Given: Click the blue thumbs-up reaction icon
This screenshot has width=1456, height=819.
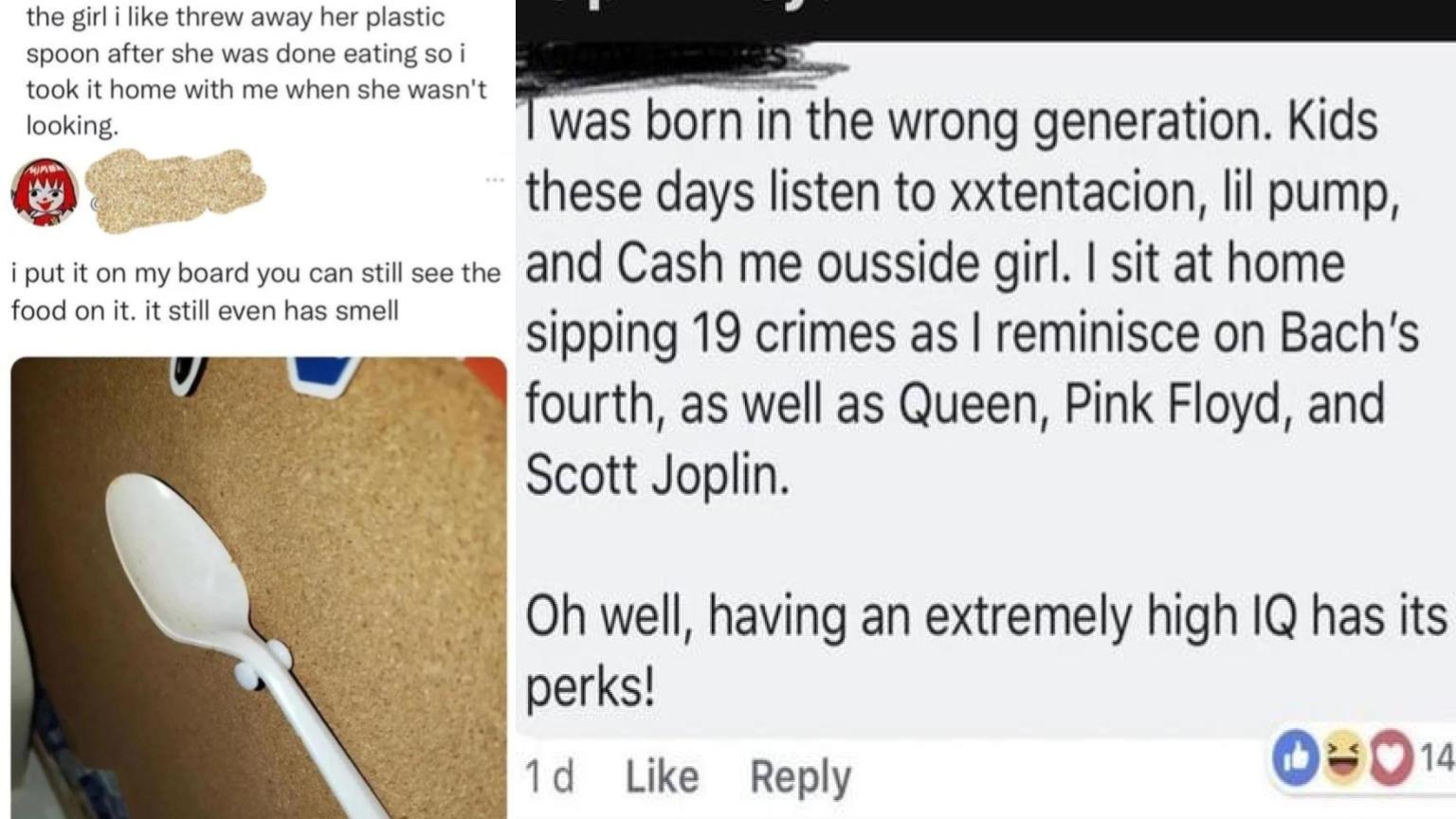Looking at the screenshot, I should tap(1296, 757).
